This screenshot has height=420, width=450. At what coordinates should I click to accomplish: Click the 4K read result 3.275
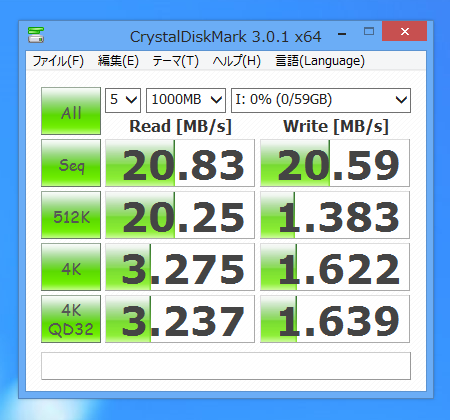coord(180,267)
